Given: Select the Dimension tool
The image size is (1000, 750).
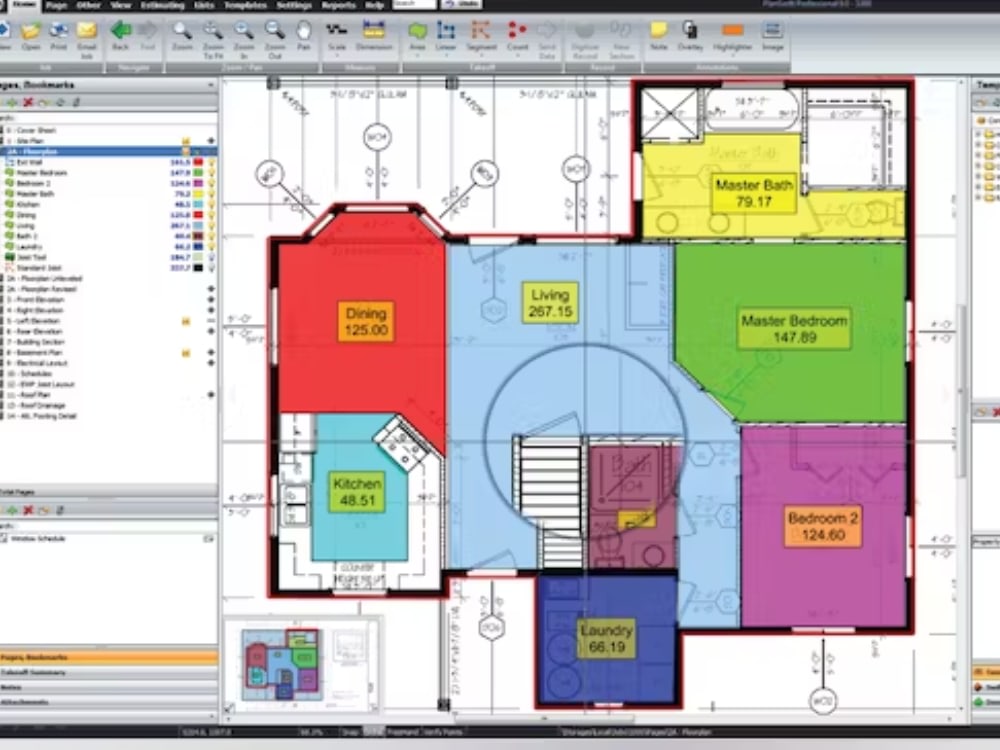Looking at the screenshot, I should pyautogui.click(x=374, y=36).
